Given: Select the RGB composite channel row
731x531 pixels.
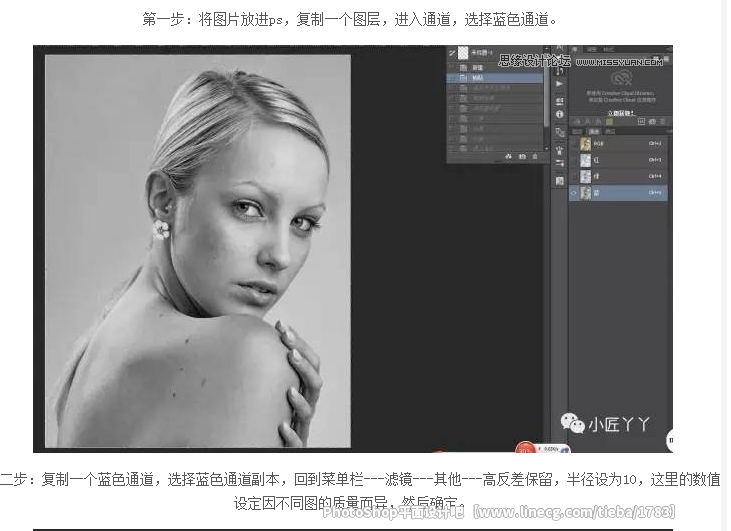Looking at the screenshot, I should click(618, 144).
